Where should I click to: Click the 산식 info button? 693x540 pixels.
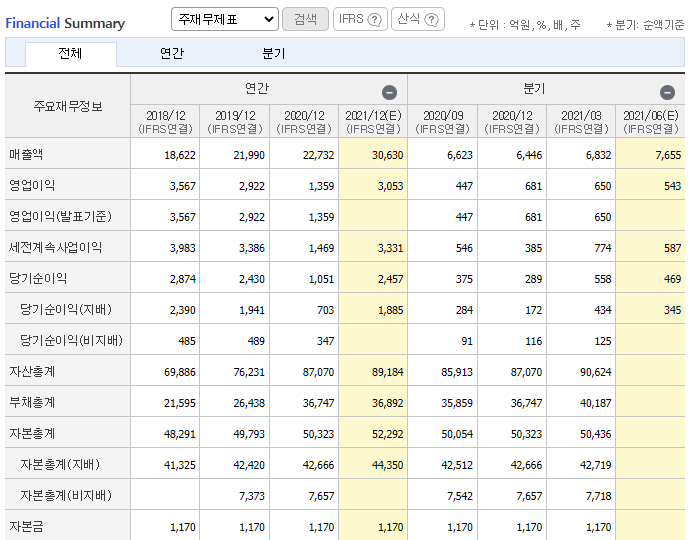click(x=418, y=19)
